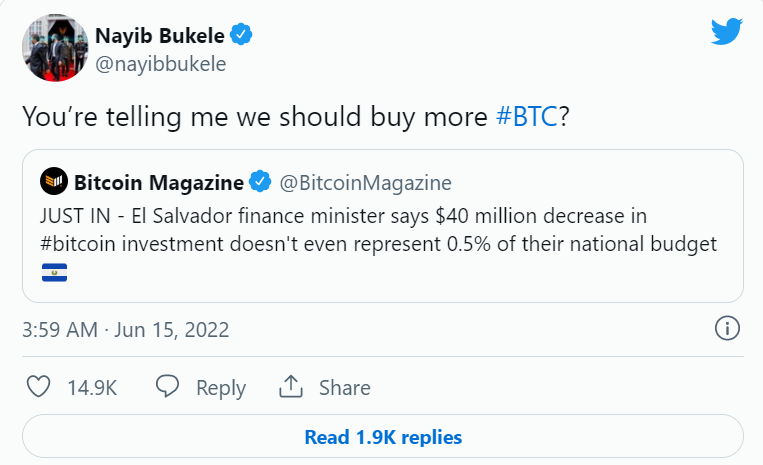Click the Twitter bird logo
Image resolution: width=763 pixels, height=465 pixels.
(x=726, y=32)
